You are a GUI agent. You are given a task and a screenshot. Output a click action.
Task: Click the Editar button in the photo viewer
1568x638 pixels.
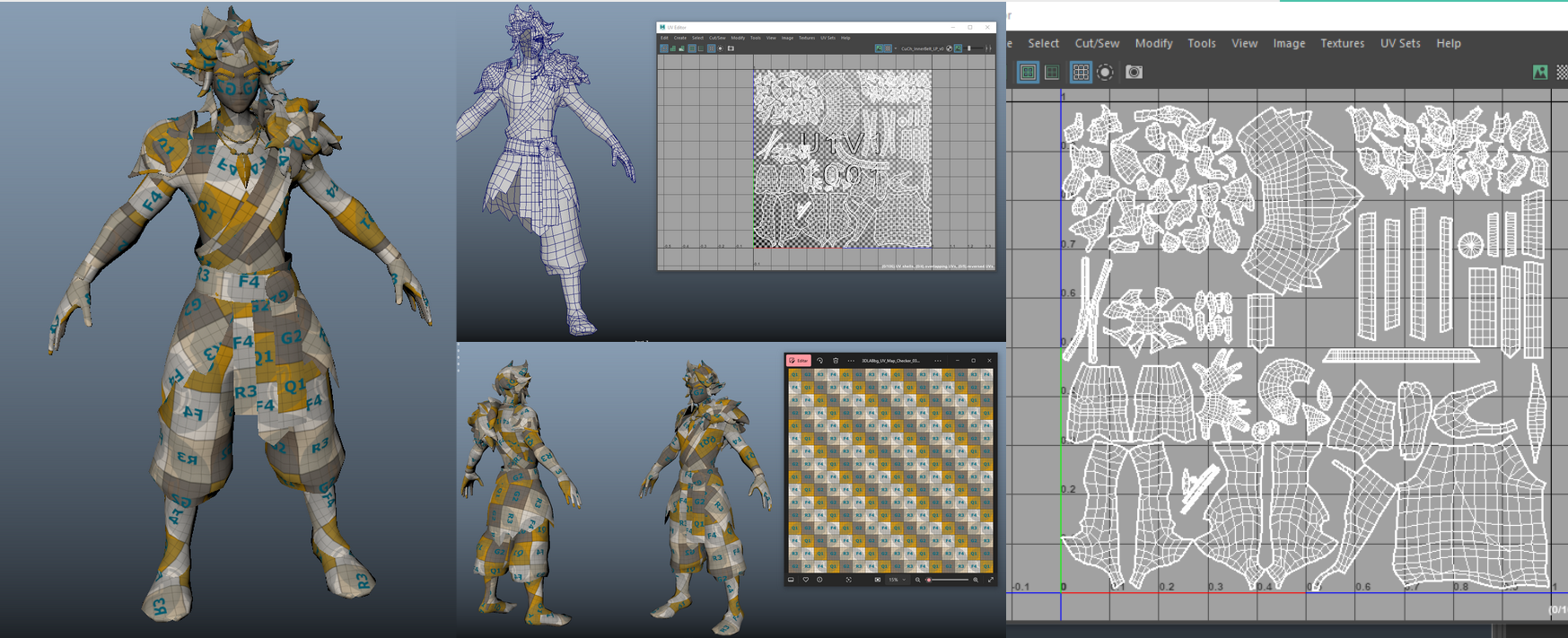coord(798,361)
